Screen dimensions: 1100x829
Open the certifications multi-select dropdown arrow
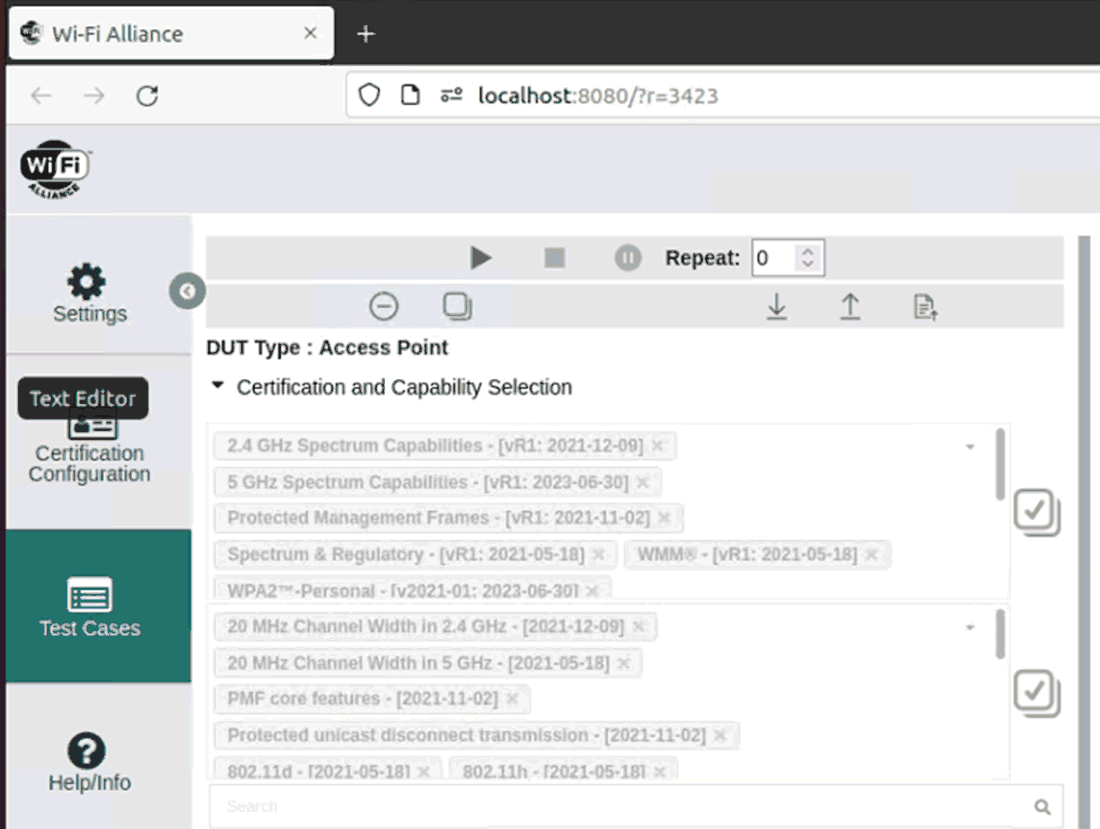coord(969,446)
